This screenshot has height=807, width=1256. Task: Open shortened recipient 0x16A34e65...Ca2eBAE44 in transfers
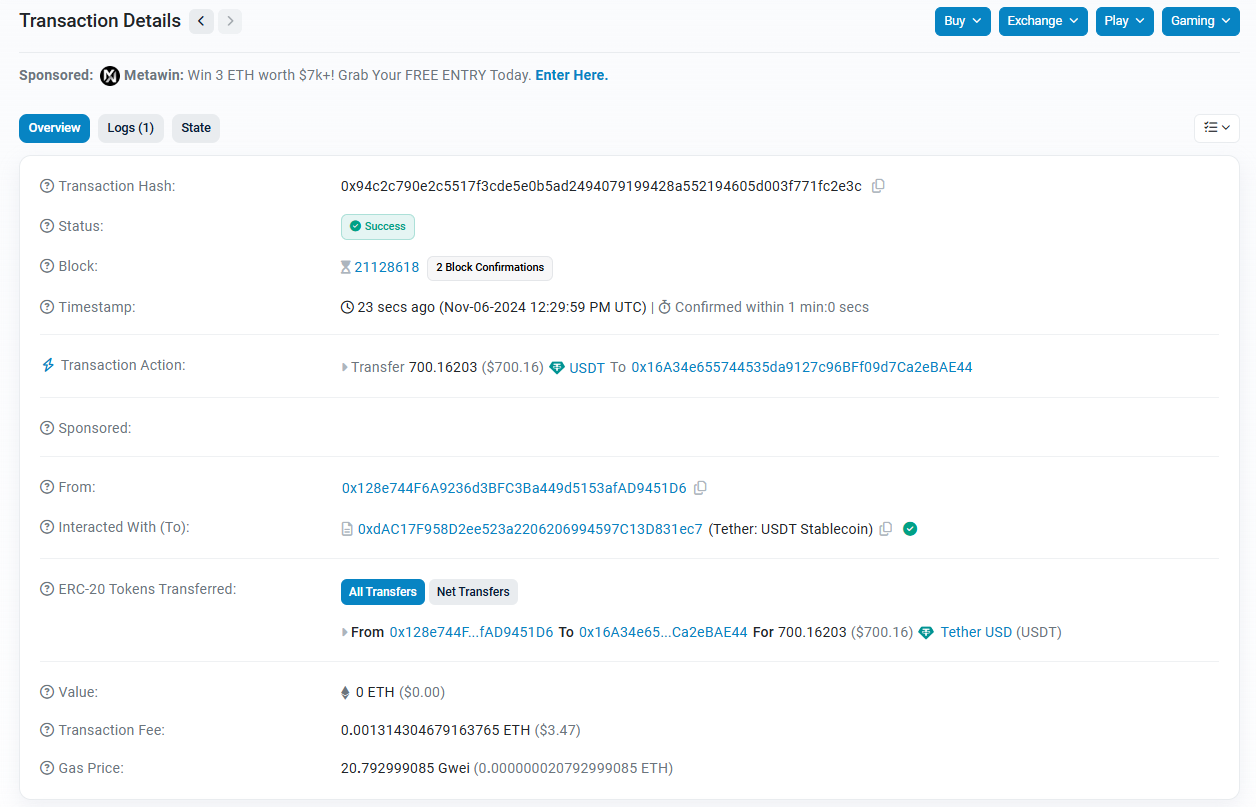pyautogui.click(x=663, y=632)
